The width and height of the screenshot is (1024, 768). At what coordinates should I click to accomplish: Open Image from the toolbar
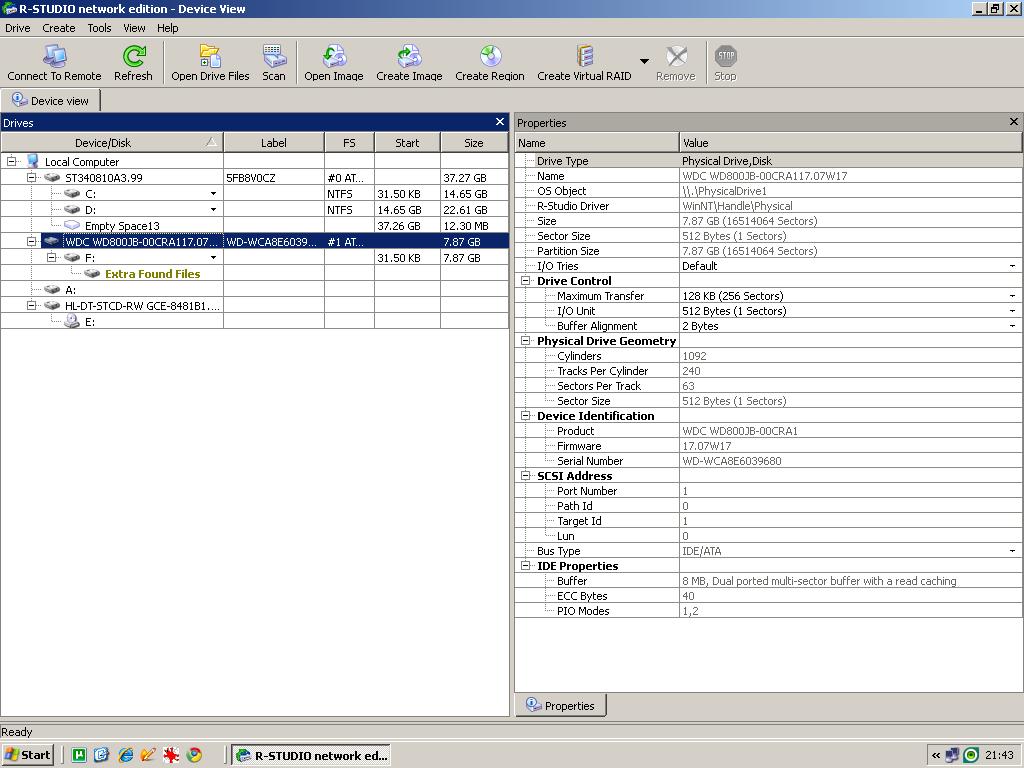(334, 63)
